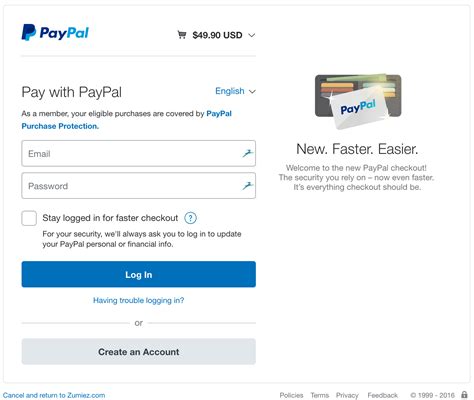Cancel and return to Zumiez.com
Viewport: 474px width, 400px height.
point(54,395)
